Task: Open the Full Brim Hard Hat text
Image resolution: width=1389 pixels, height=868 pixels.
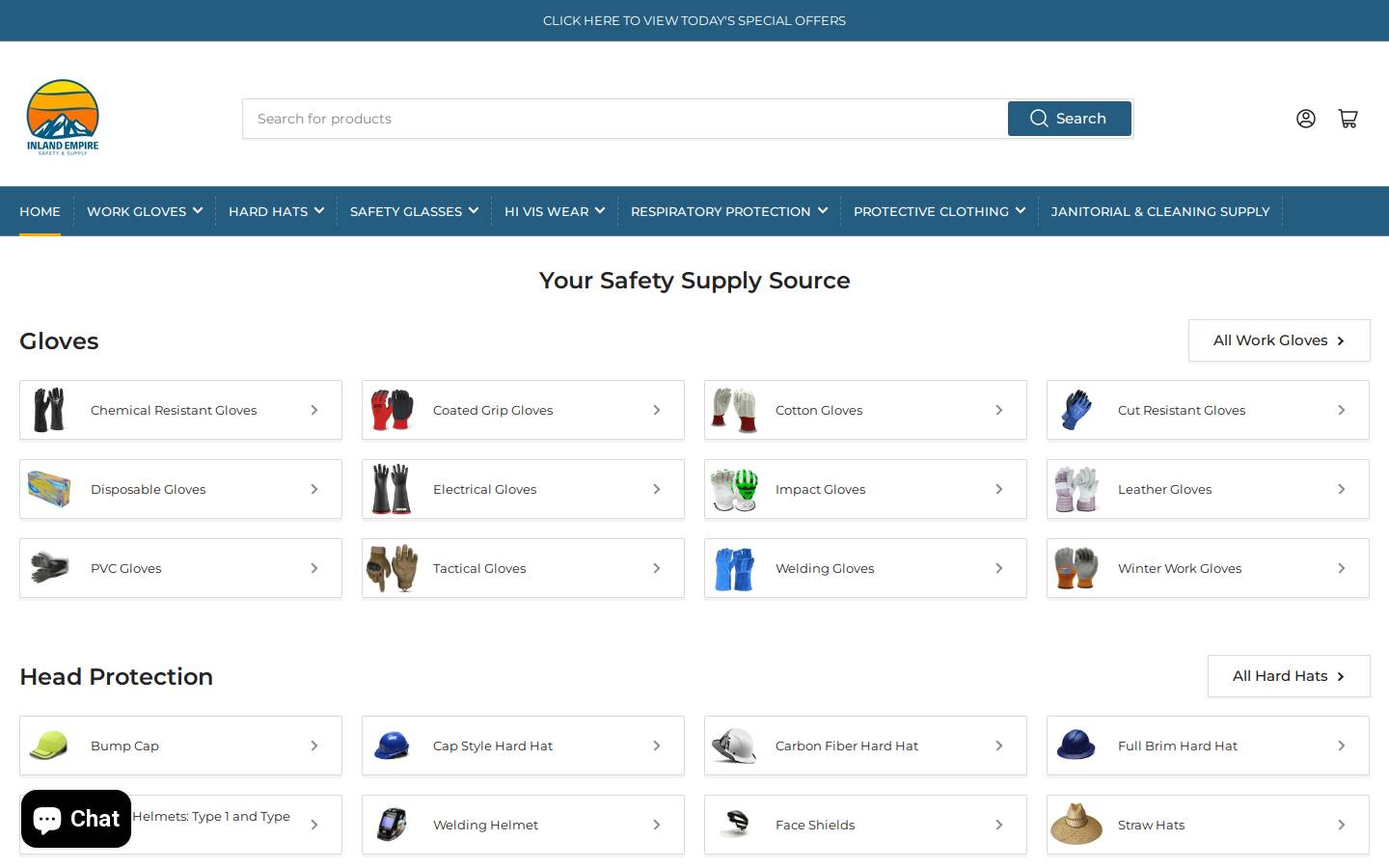Action: point(1178,746)
